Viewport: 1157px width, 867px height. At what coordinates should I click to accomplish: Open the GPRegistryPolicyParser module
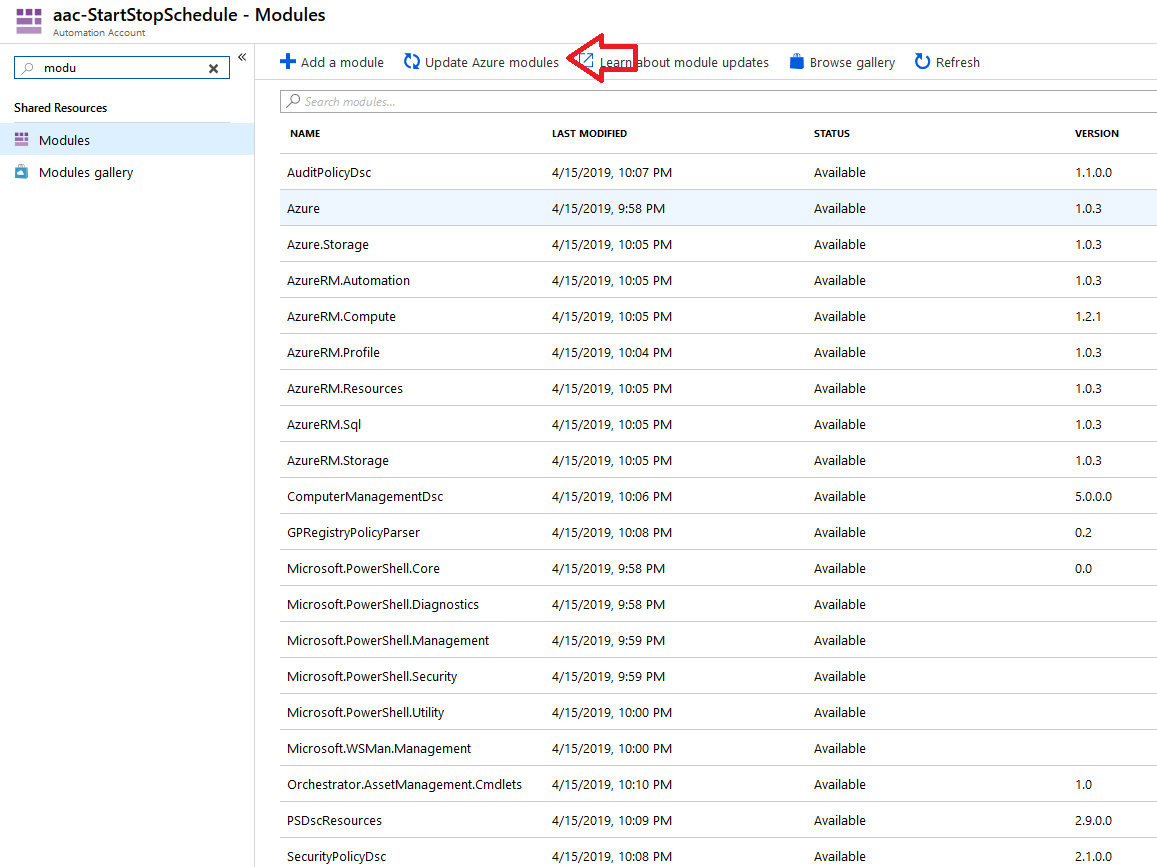(353, 533)
